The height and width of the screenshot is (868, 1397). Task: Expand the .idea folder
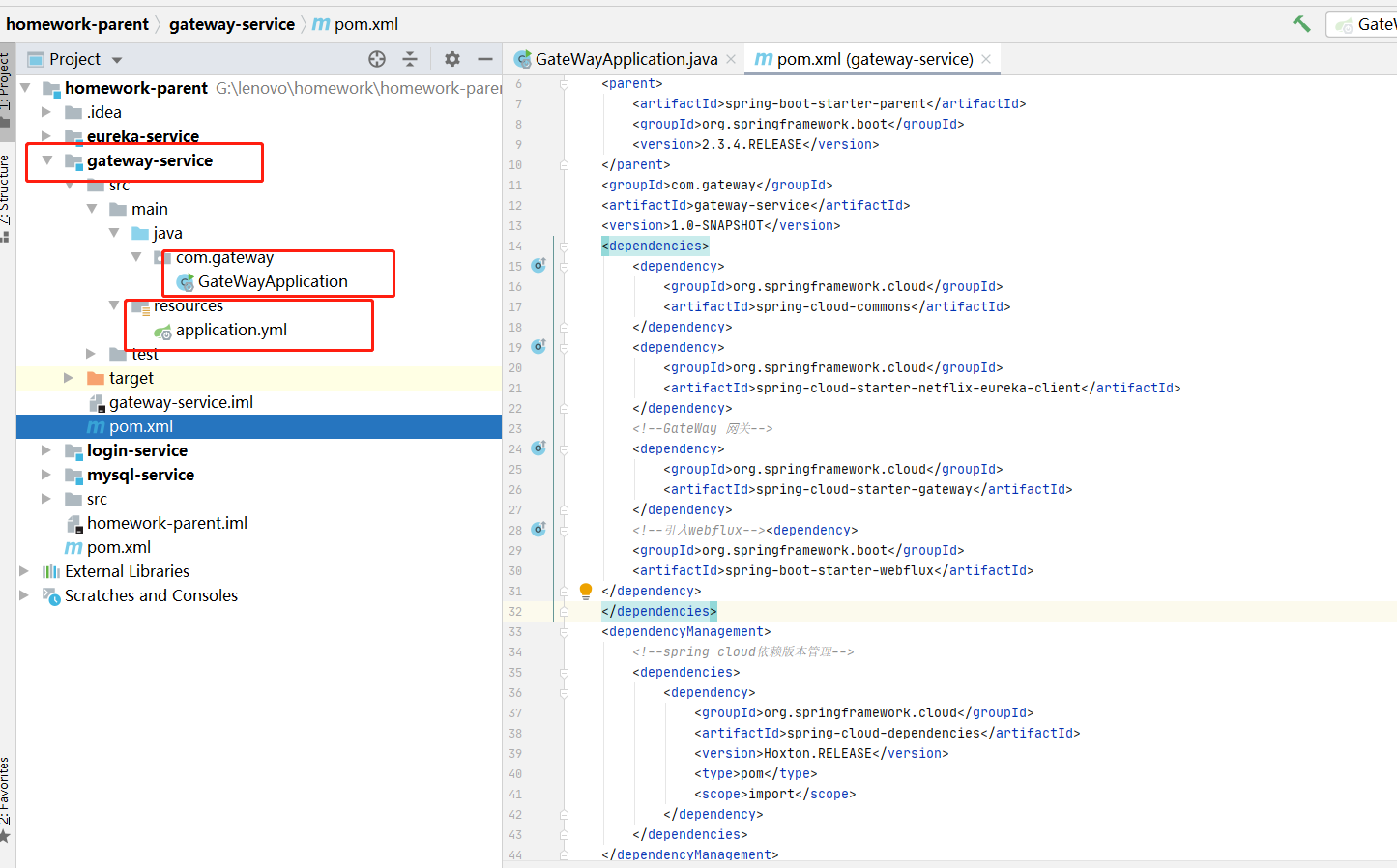46,112
